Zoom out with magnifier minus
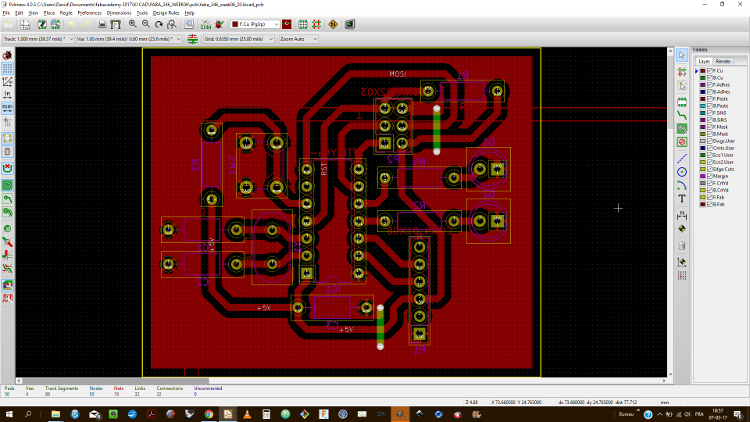Screen dimensions: 750x422 [146, 24]
